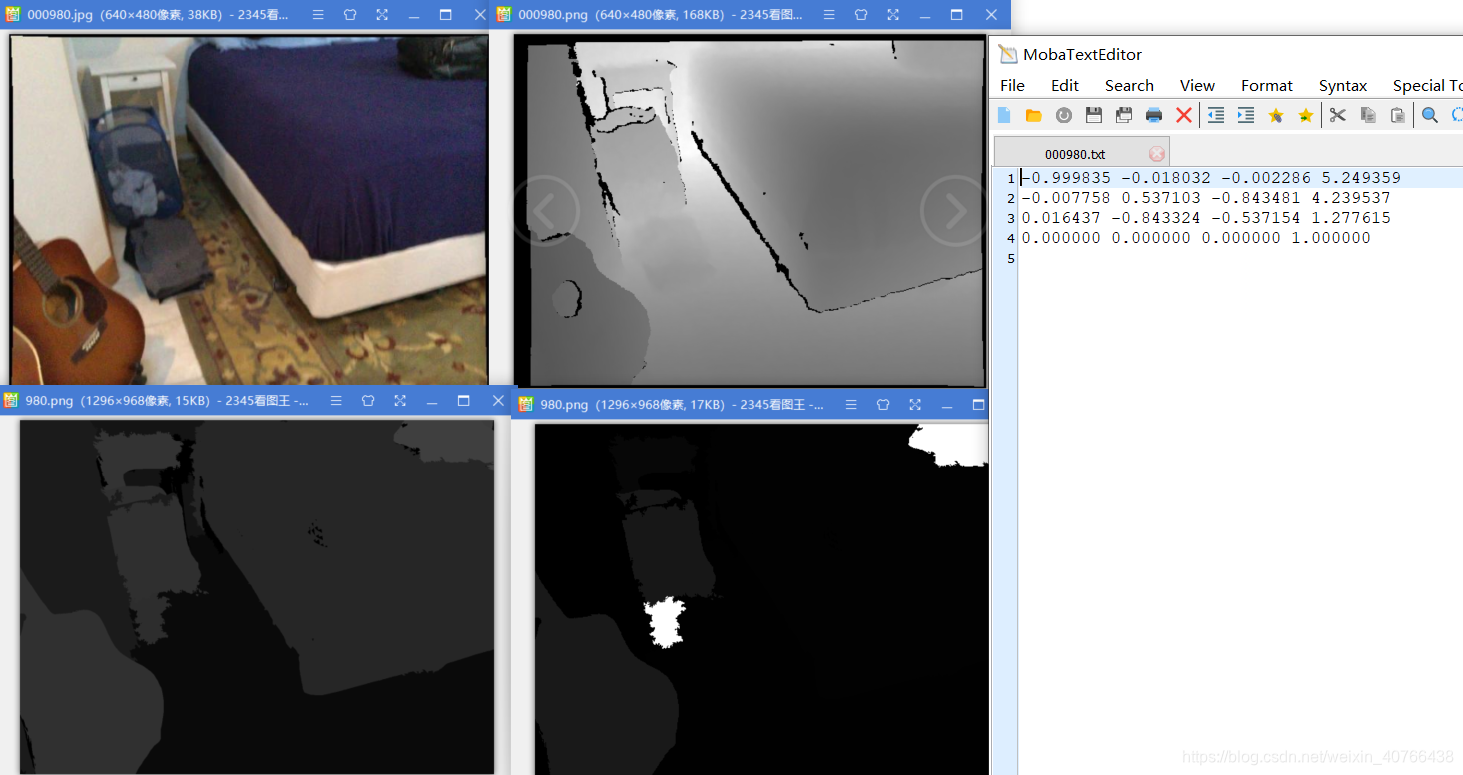Screen dimensions: 1463x775
Task: Click the fullscreen icon in the 17KB 980.png viewer
Action: [x=915, y=404]
